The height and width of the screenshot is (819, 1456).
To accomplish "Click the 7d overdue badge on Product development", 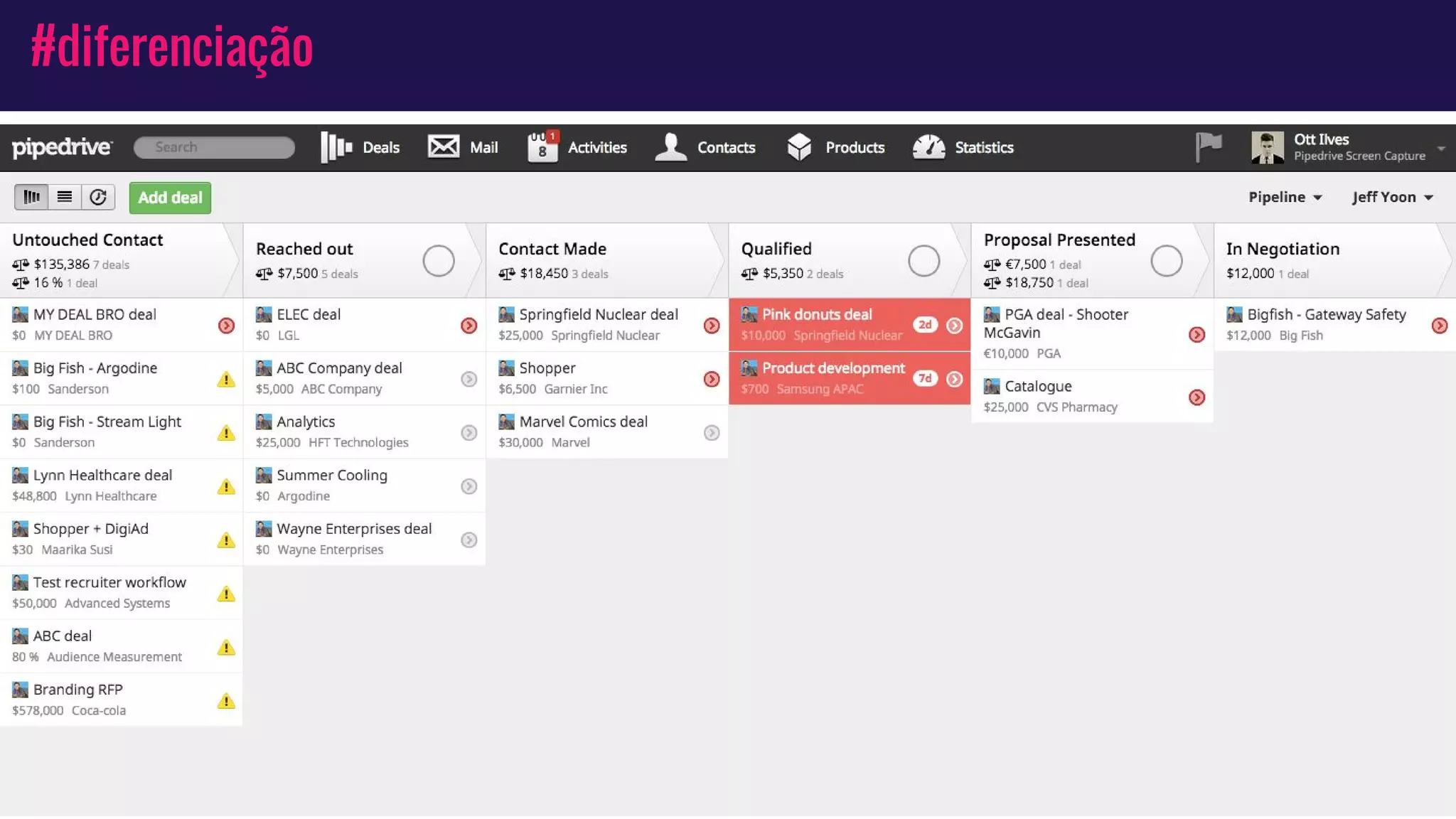I will (x=924, y=378).
